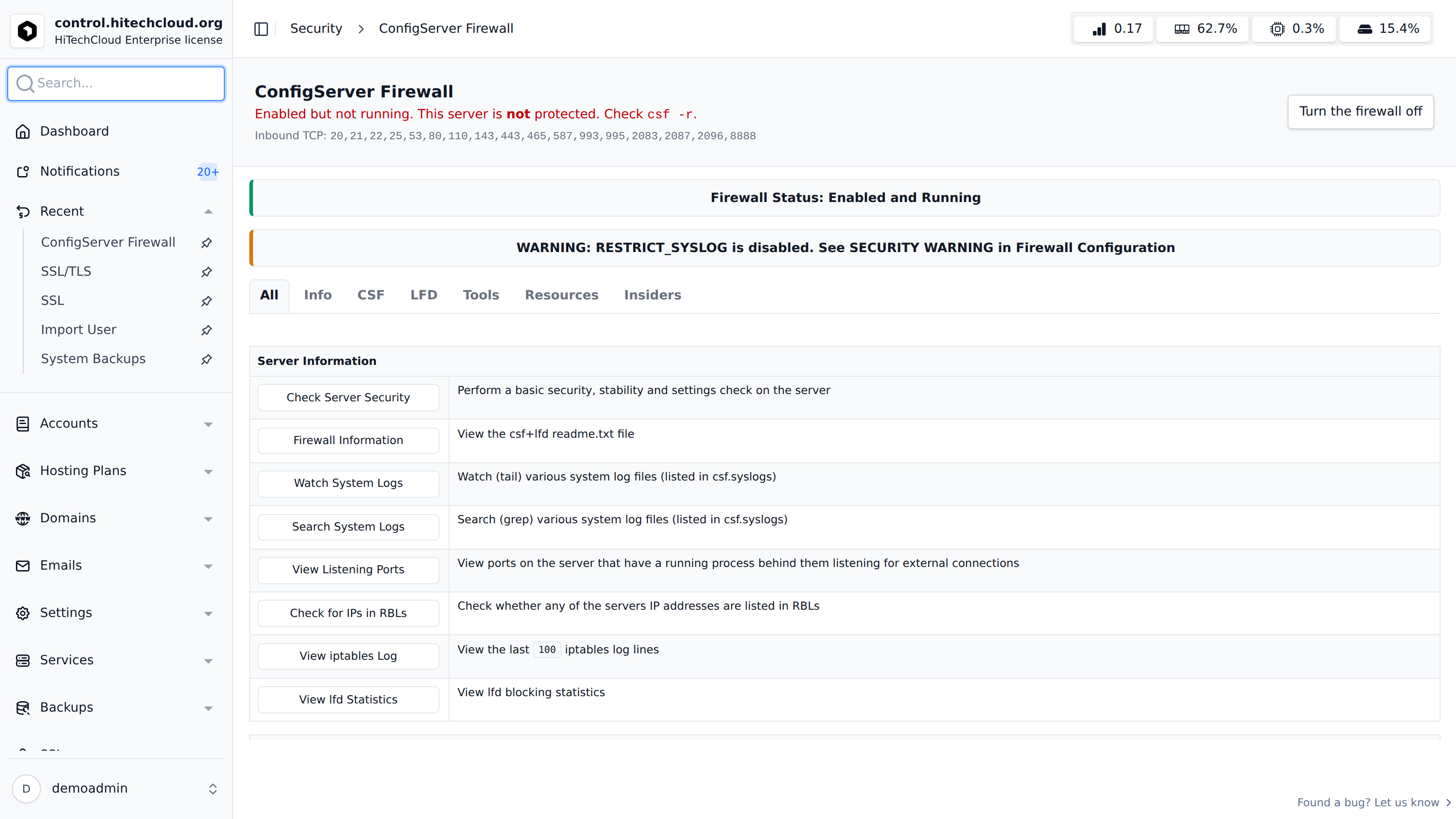Click the demoadmin avatar circle
1456x819 pixels.
pyautogui.click(x=26, y=789)
